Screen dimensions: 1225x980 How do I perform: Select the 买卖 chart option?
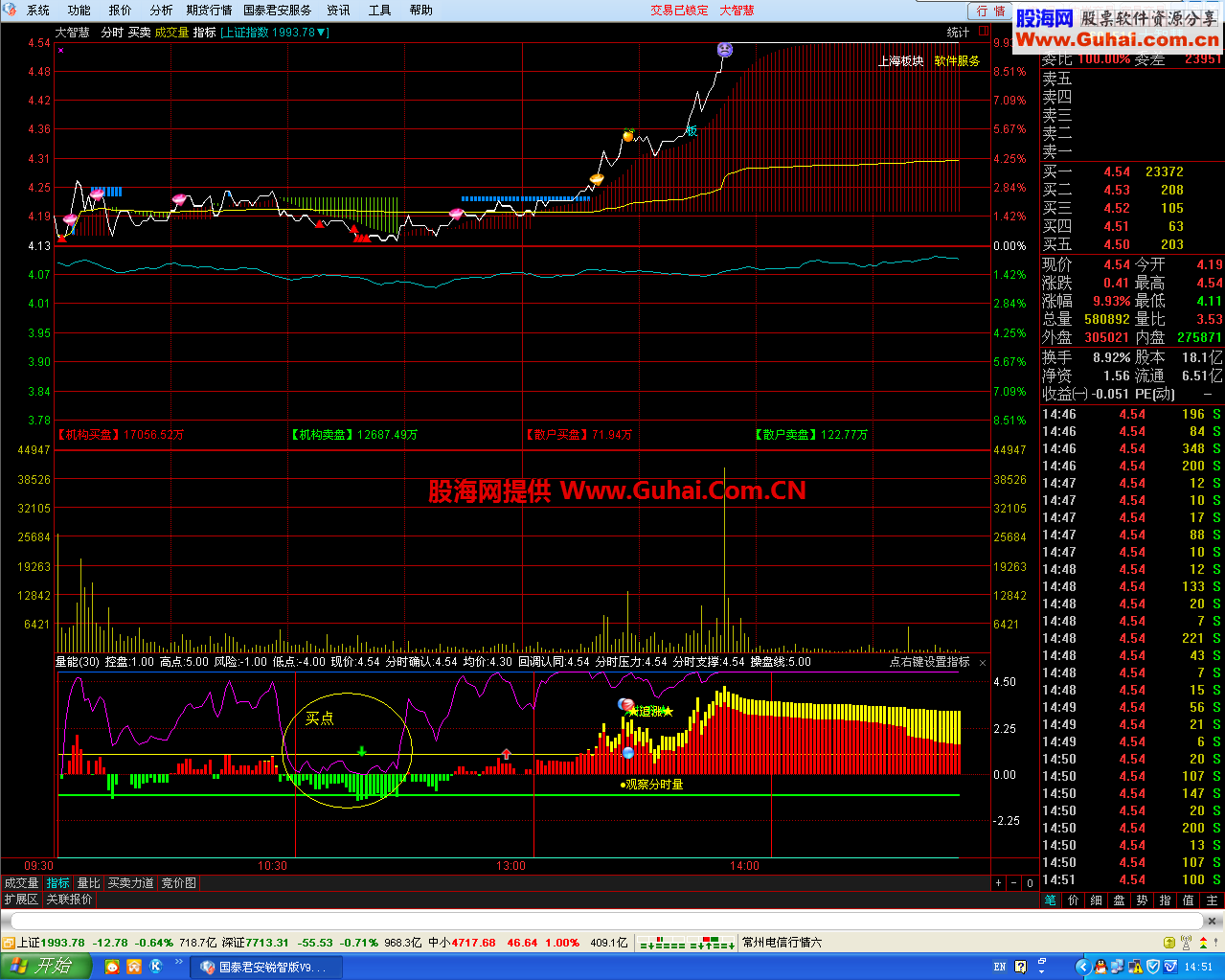[140, 33]
